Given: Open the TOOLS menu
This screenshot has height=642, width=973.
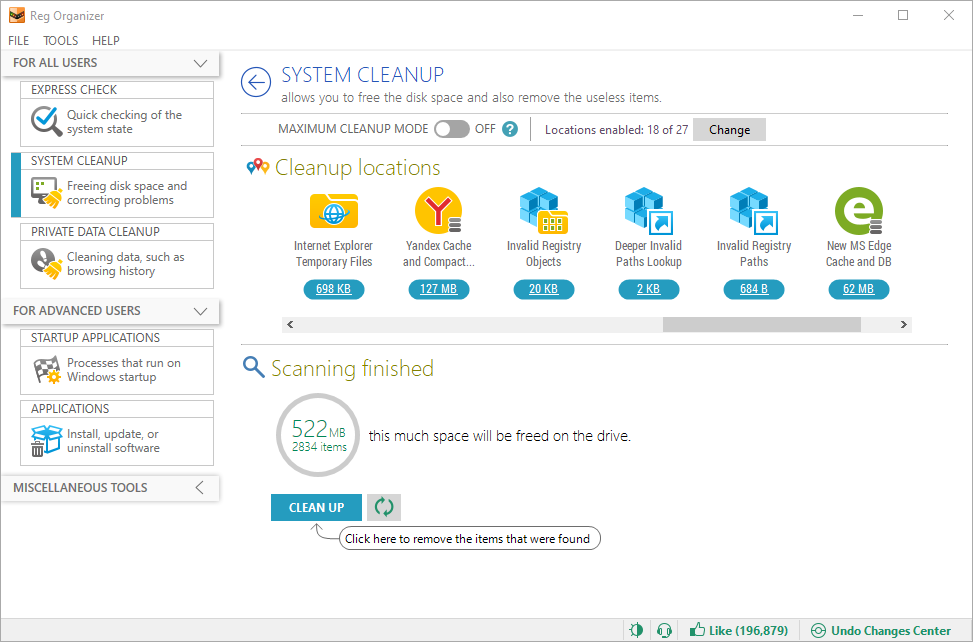Looking at the screenshot, I should (x=60, y=40).
